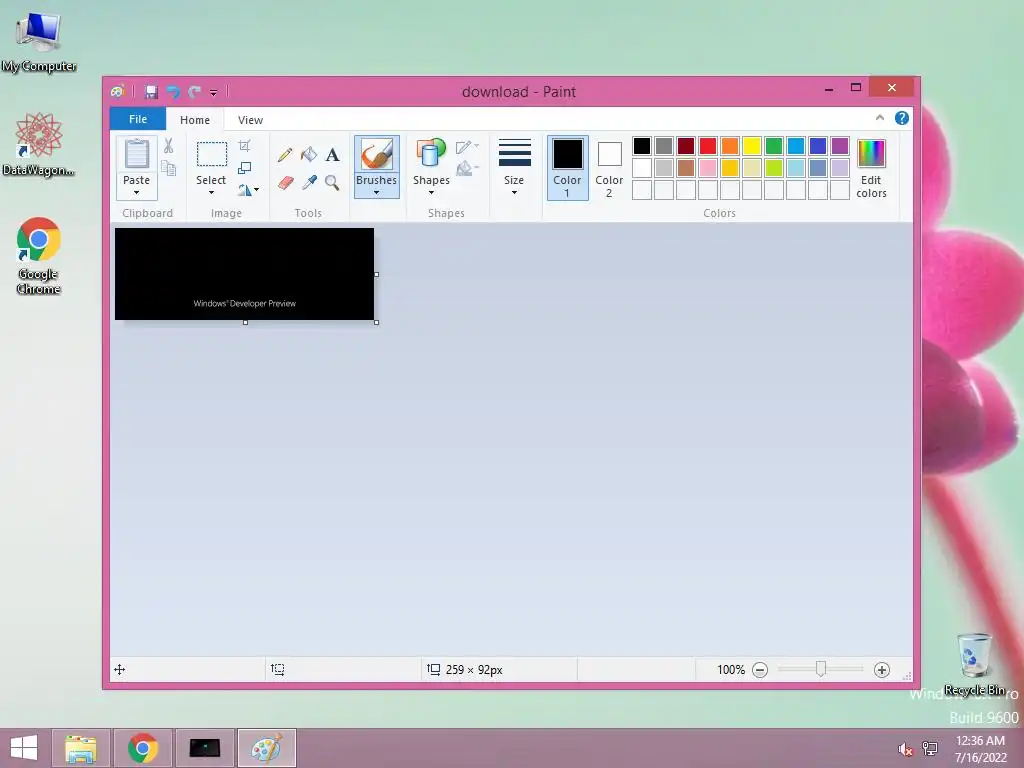Open Edit colors rainbow icon
The height and width of the screenshot is (768, 1024).
[x=871, y=154]
